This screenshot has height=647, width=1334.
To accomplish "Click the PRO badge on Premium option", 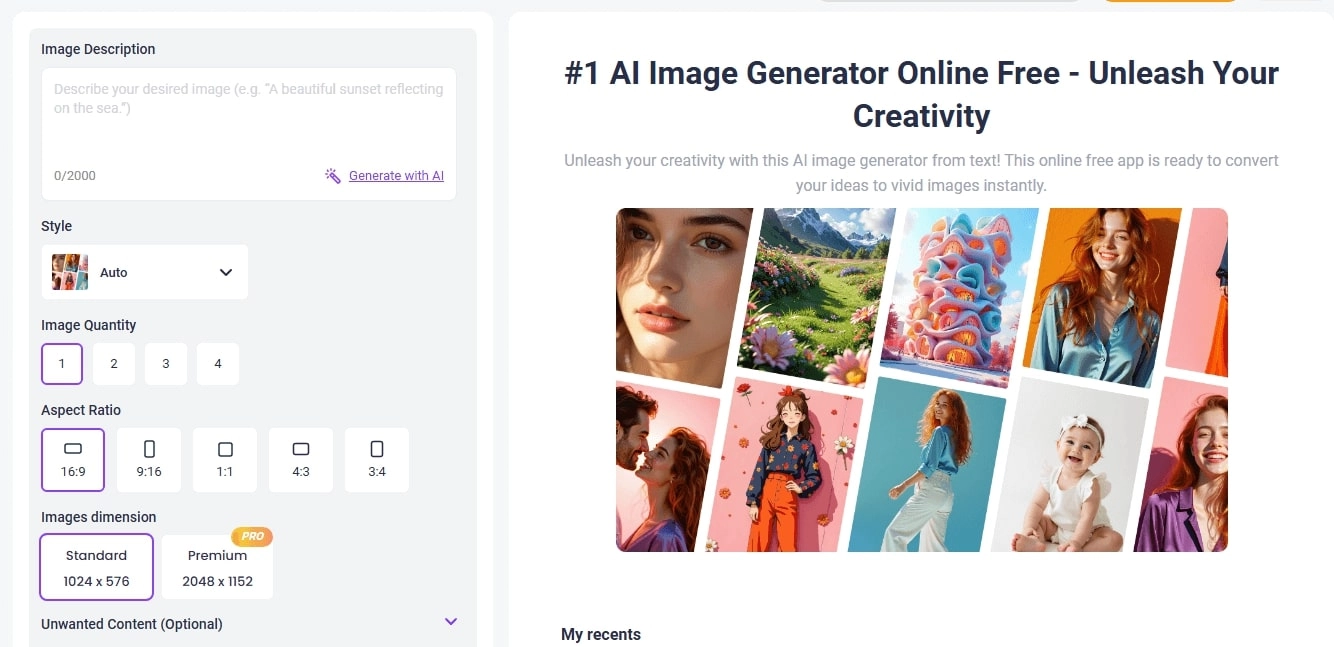I will (252, 536).
